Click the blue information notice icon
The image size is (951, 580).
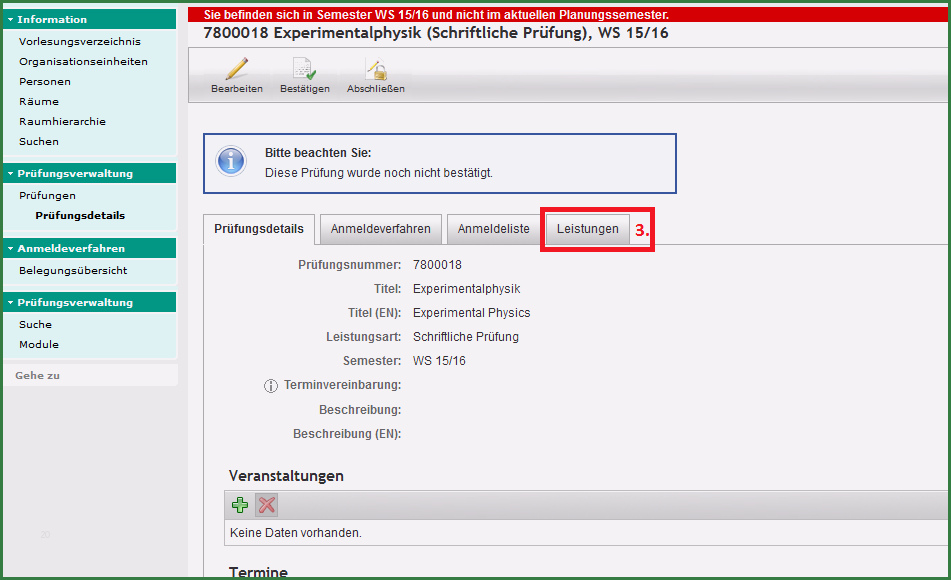coord(232,161)
